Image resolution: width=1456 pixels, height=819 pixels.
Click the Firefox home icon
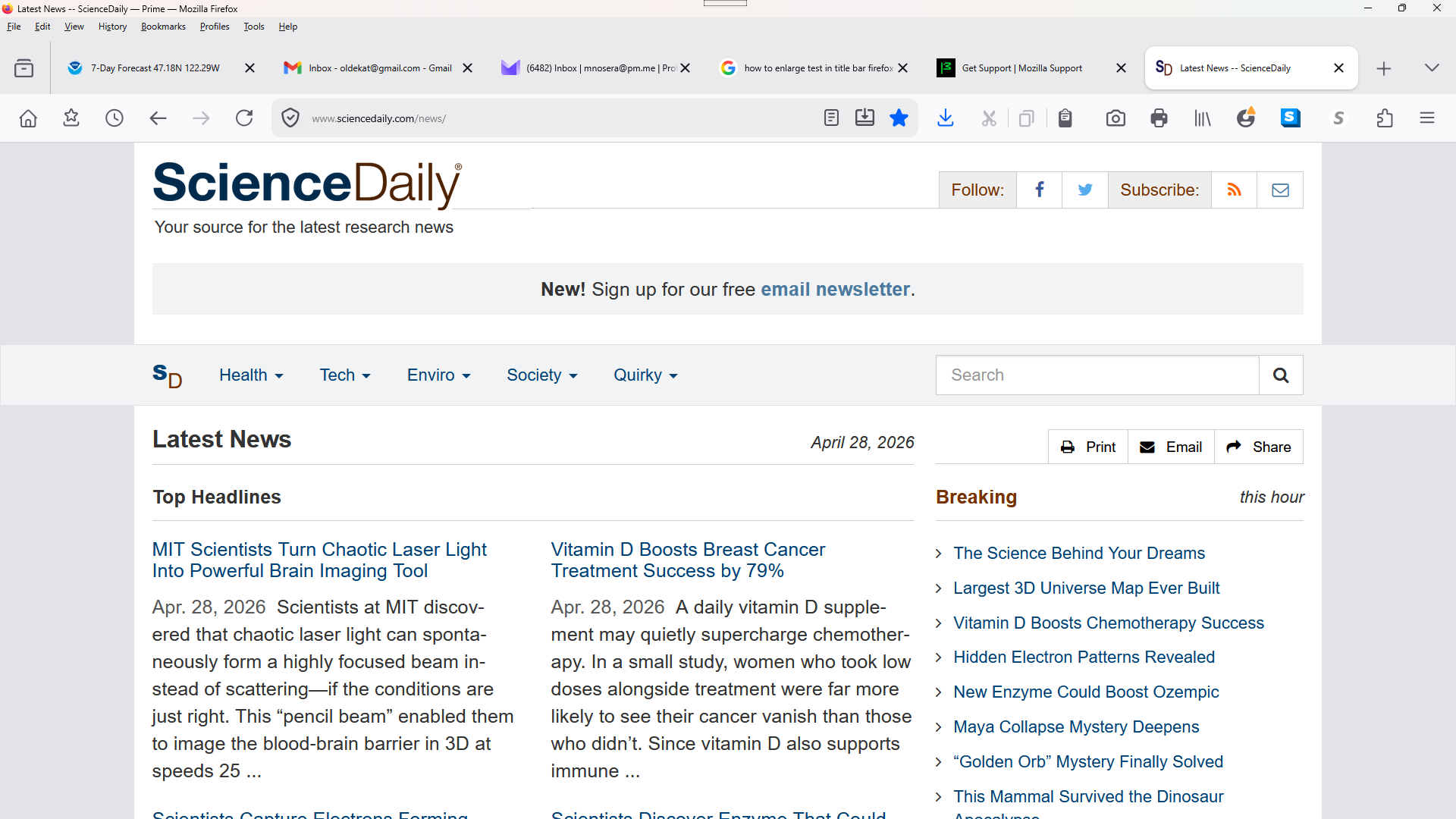pos(28,118)
